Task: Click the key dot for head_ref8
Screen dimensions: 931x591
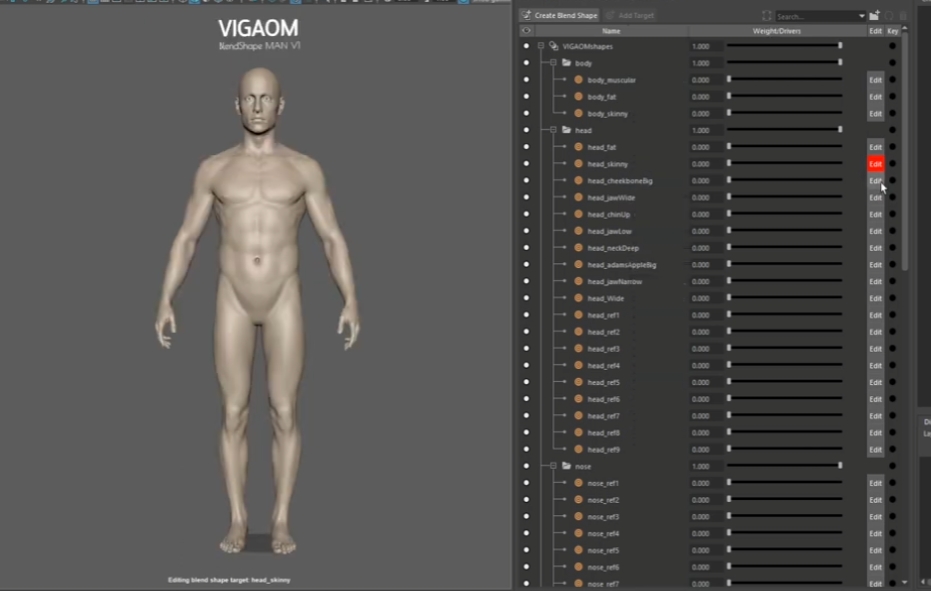Action: [892, 432]
